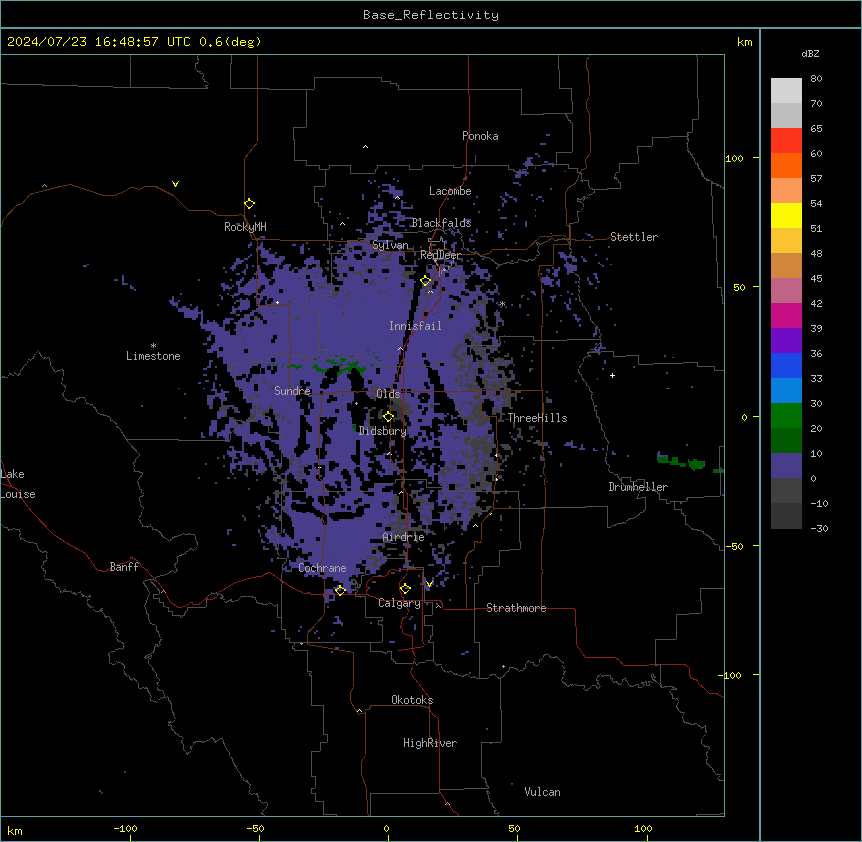Select the light orange 54-57 dBZ swatch
The height and width of the screenshot is (842, 862).
coord(786,191)
